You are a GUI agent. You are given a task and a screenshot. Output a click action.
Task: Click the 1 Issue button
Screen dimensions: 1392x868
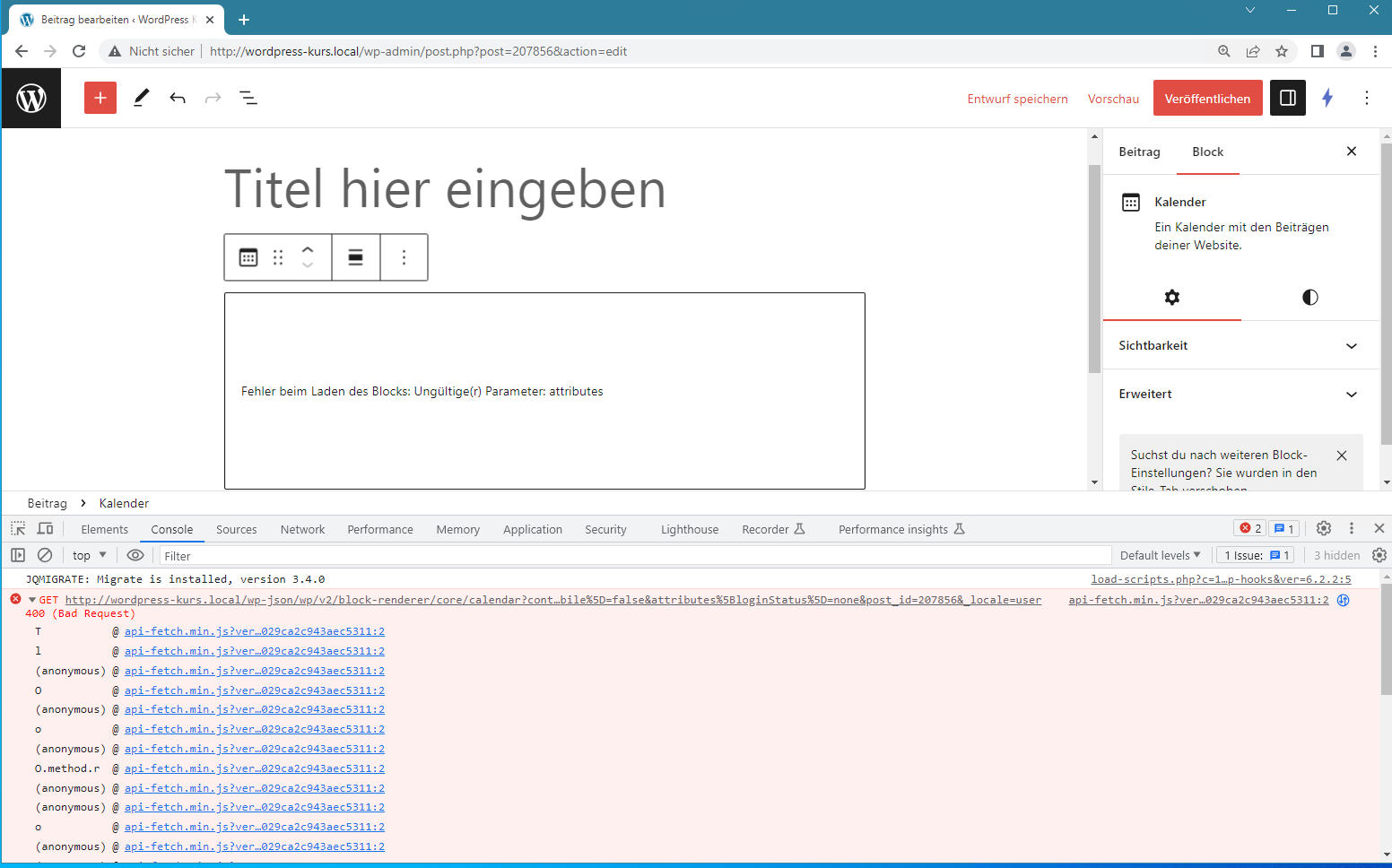pyautogui.click(x=1256, y=555)
